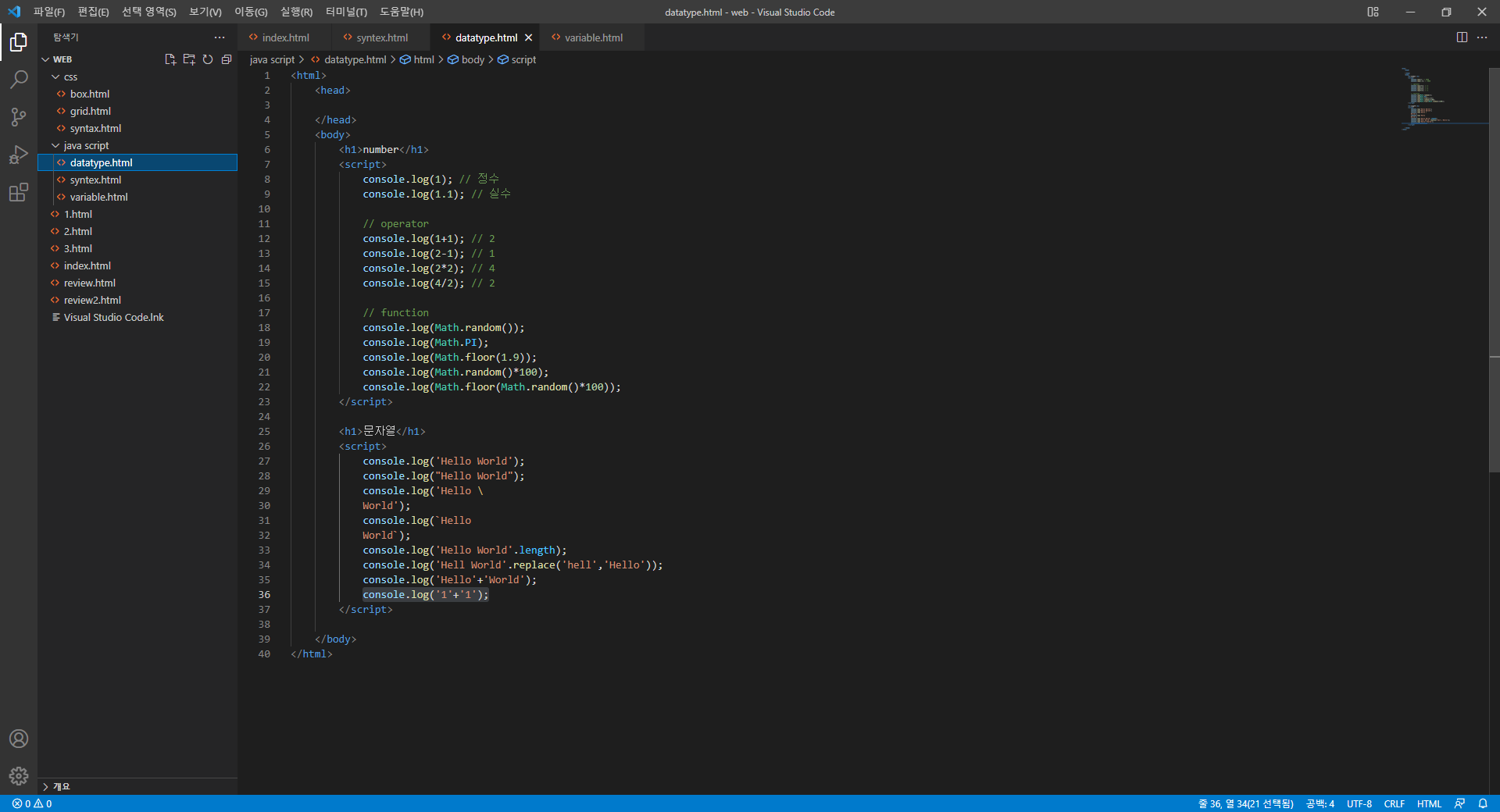Switch to the syntex.html tab
The width and height of the screenshot is (1500, 812).
(x=381, y=37)
